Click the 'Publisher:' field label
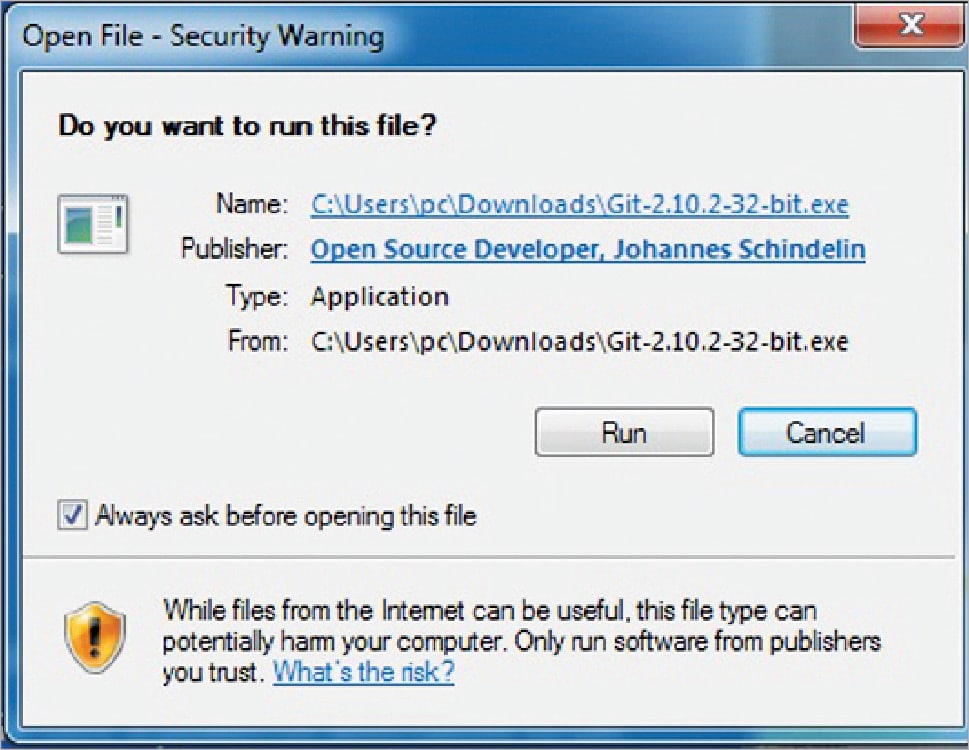The image size is (969, 750). (x=234, y=249)
